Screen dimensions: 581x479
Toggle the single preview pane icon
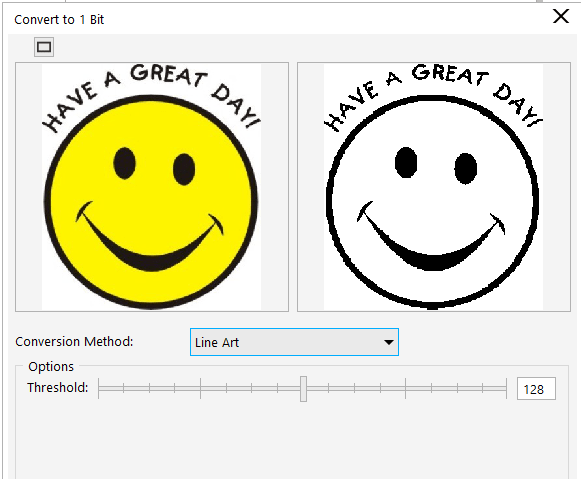pyautogui.click(x=44, y=47)
